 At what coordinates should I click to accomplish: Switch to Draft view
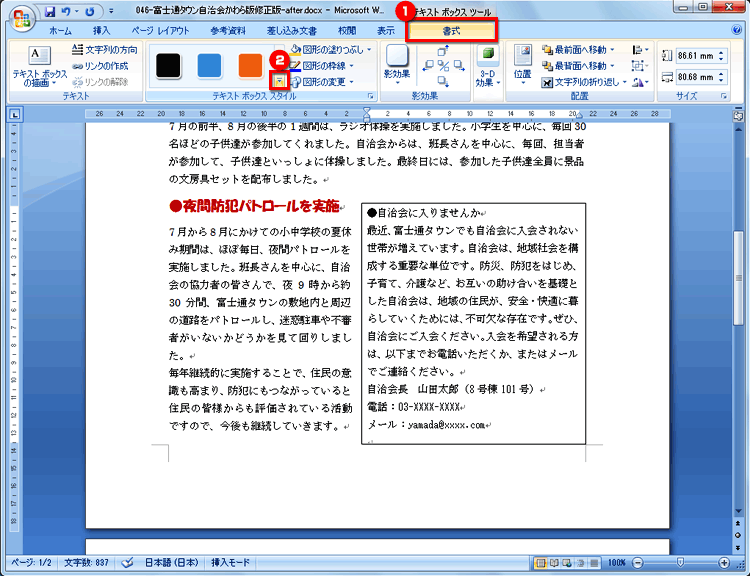coord(594,563)
